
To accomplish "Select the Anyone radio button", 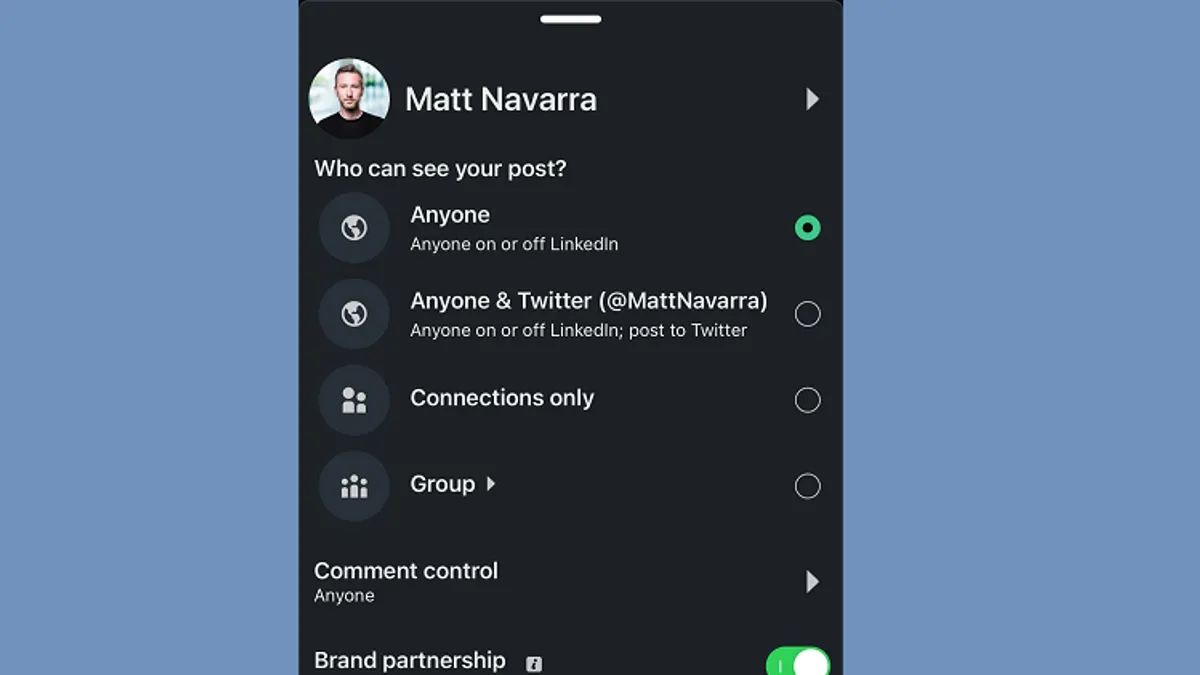I will 807,228.
